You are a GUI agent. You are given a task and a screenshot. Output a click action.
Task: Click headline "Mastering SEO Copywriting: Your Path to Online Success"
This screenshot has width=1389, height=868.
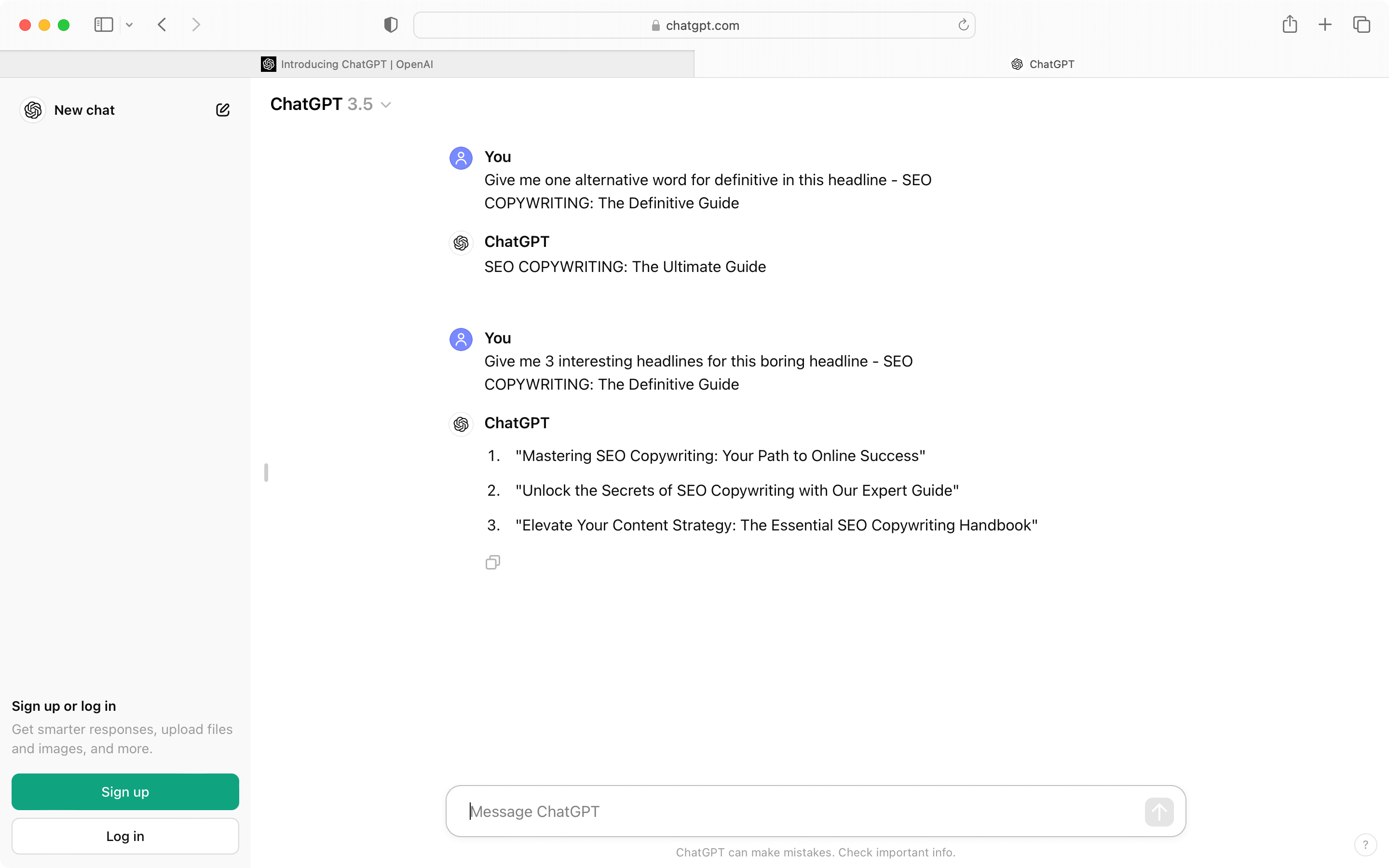[721, 456]
